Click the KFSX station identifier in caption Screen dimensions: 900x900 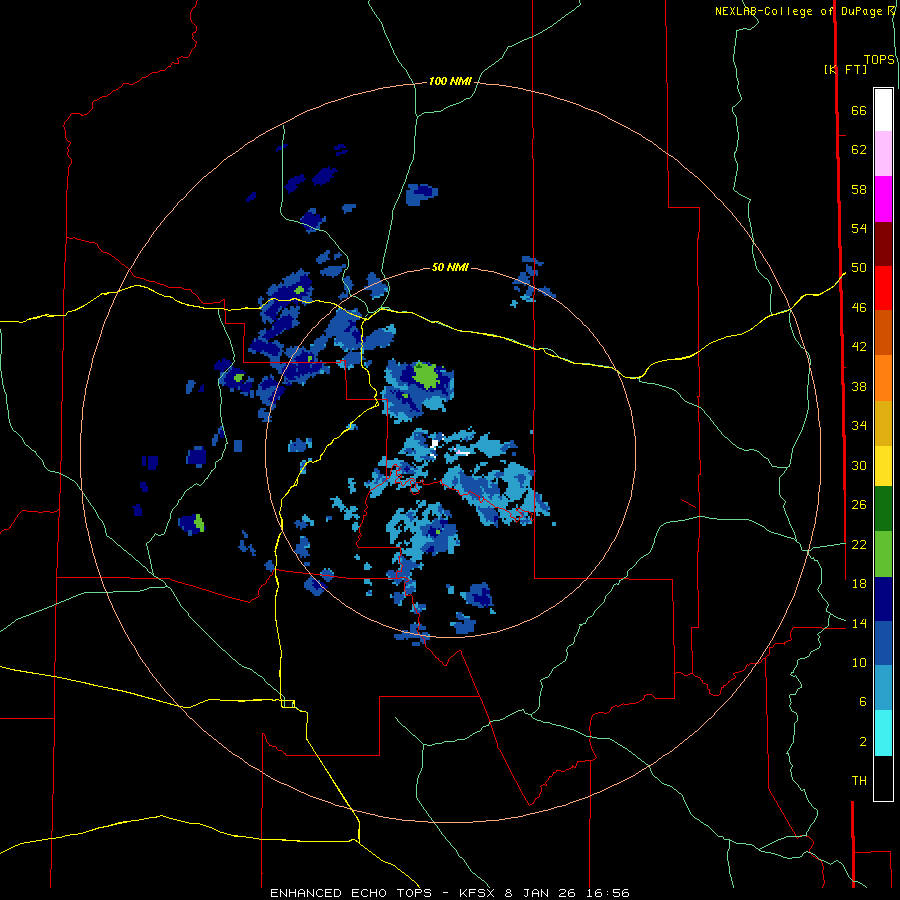pyautogui.click(x=479, y=893)
